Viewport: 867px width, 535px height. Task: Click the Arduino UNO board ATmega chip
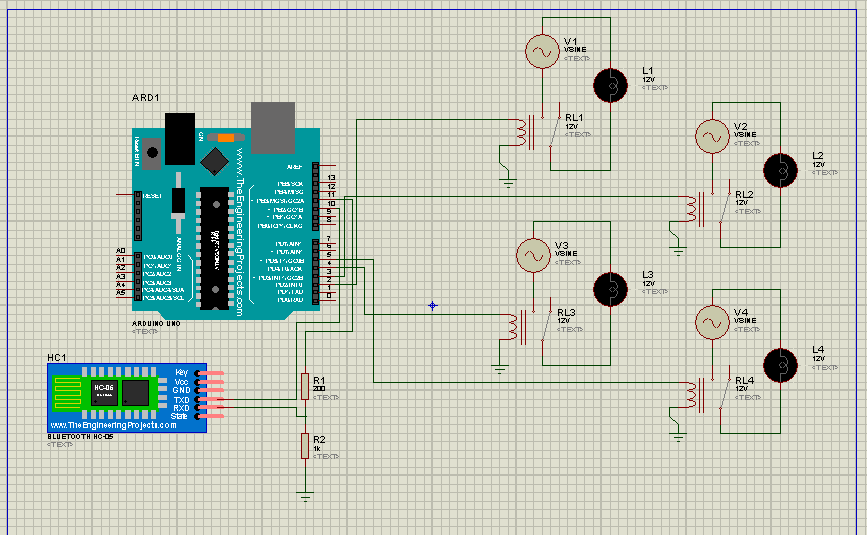(x=215, y=248)
